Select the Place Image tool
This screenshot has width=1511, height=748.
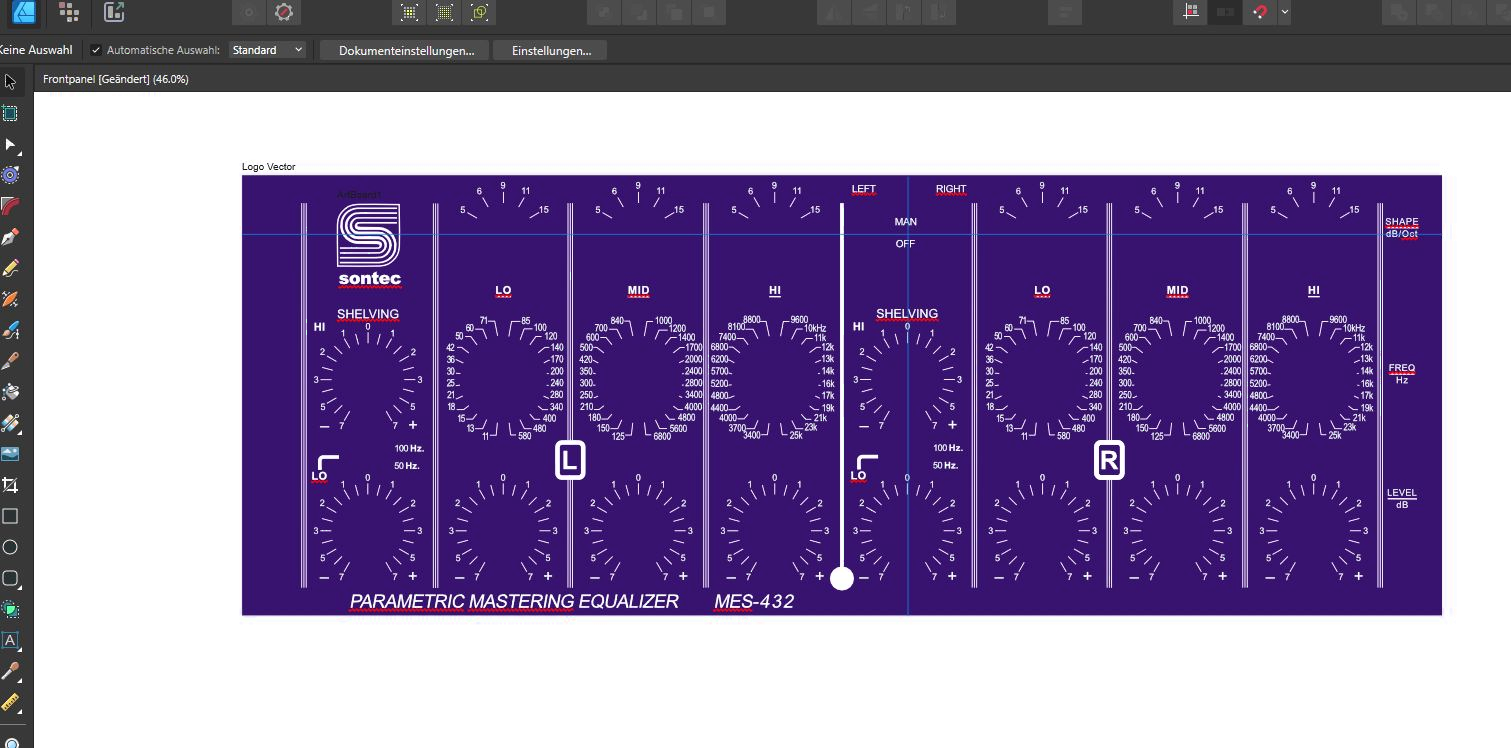coord(11,453)
